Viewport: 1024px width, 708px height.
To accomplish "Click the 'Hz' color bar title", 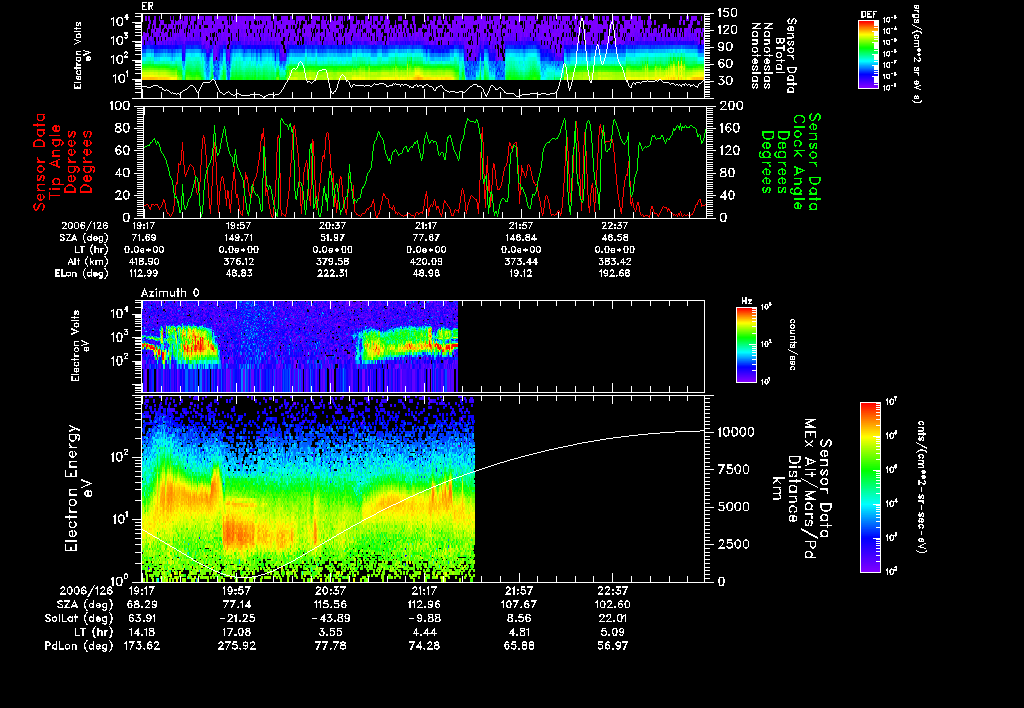I will pos(746,301).
